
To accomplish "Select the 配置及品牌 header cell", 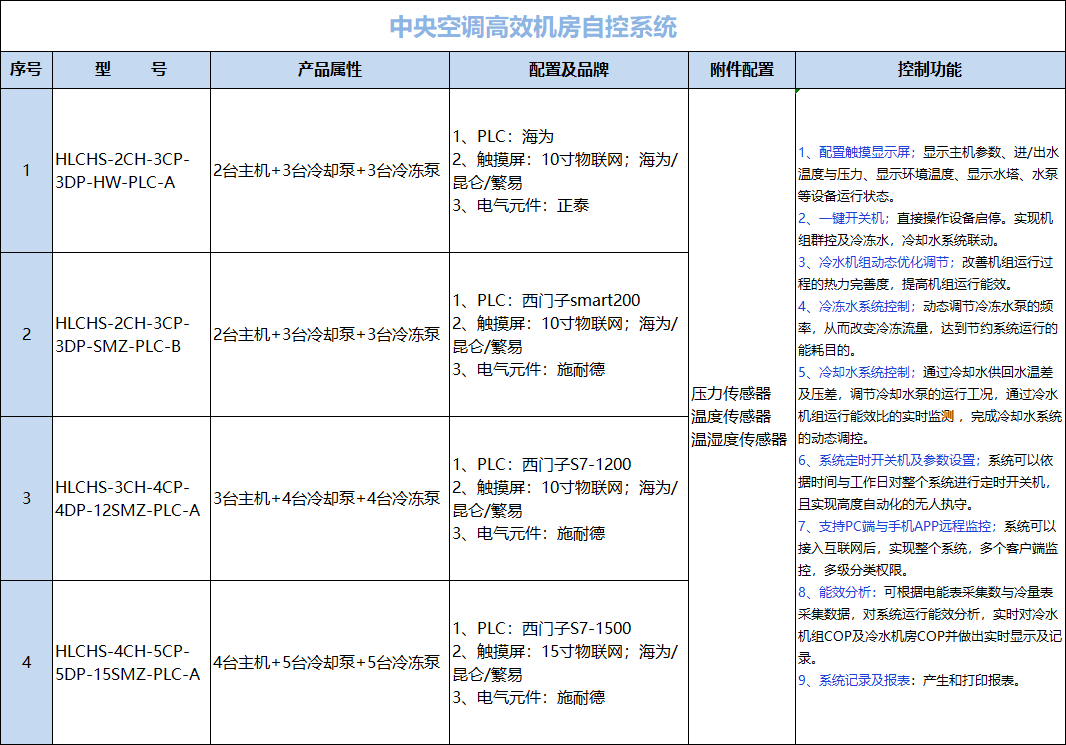I will click(568, 70).
